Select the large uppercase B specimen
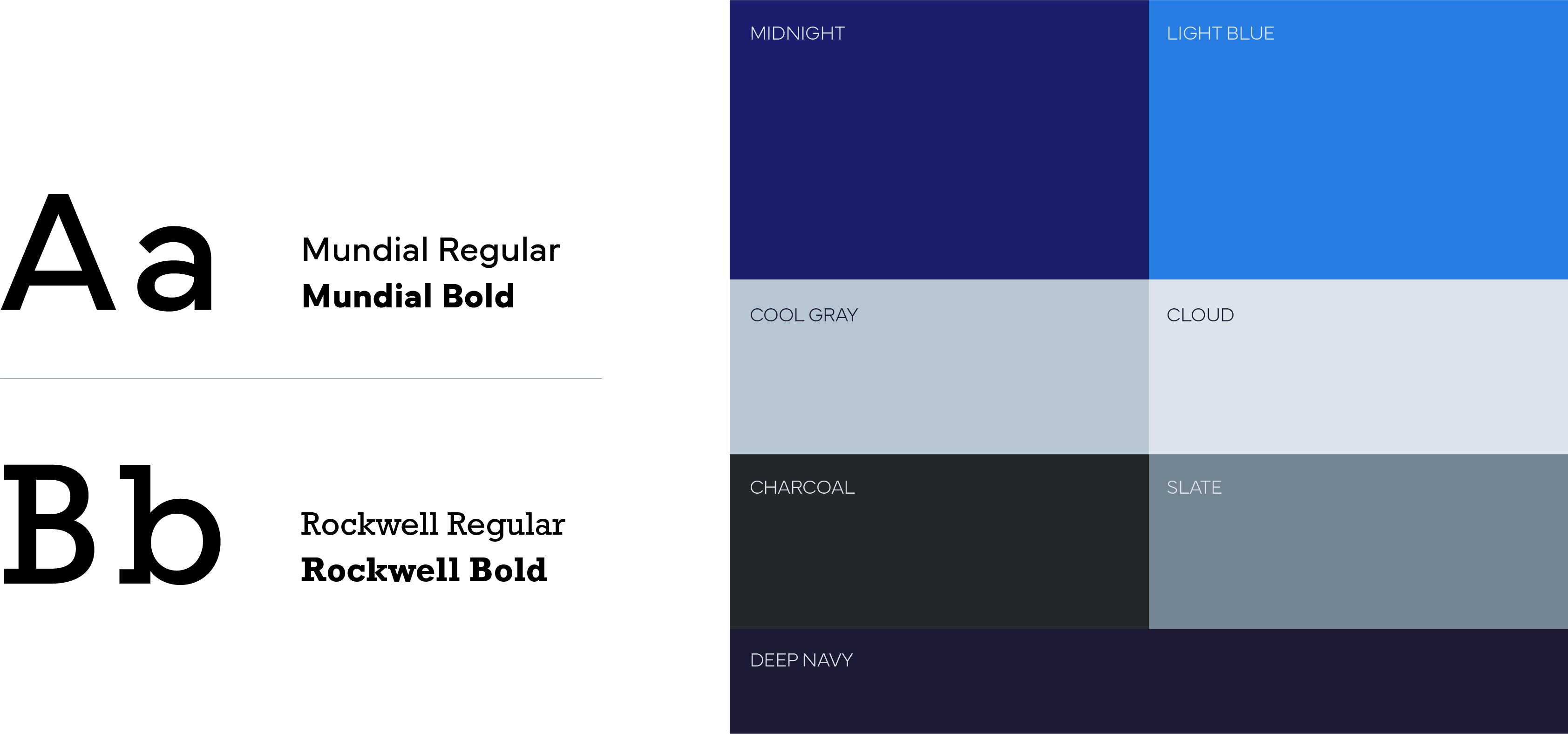 click(49, 524)
